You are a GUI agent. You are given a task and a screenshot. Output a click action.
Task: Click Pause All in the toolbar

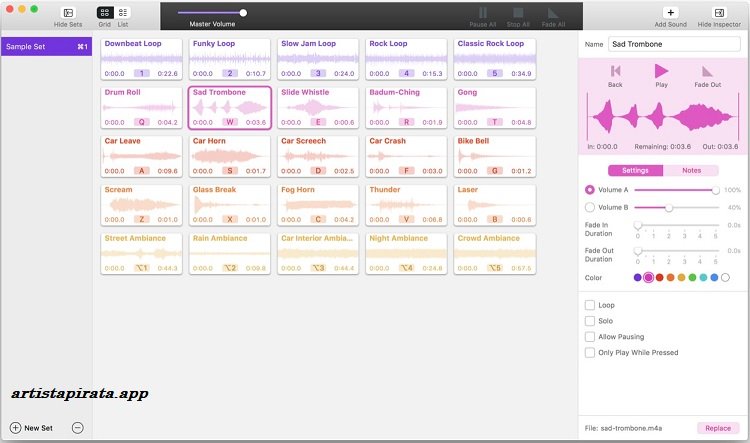484,13
